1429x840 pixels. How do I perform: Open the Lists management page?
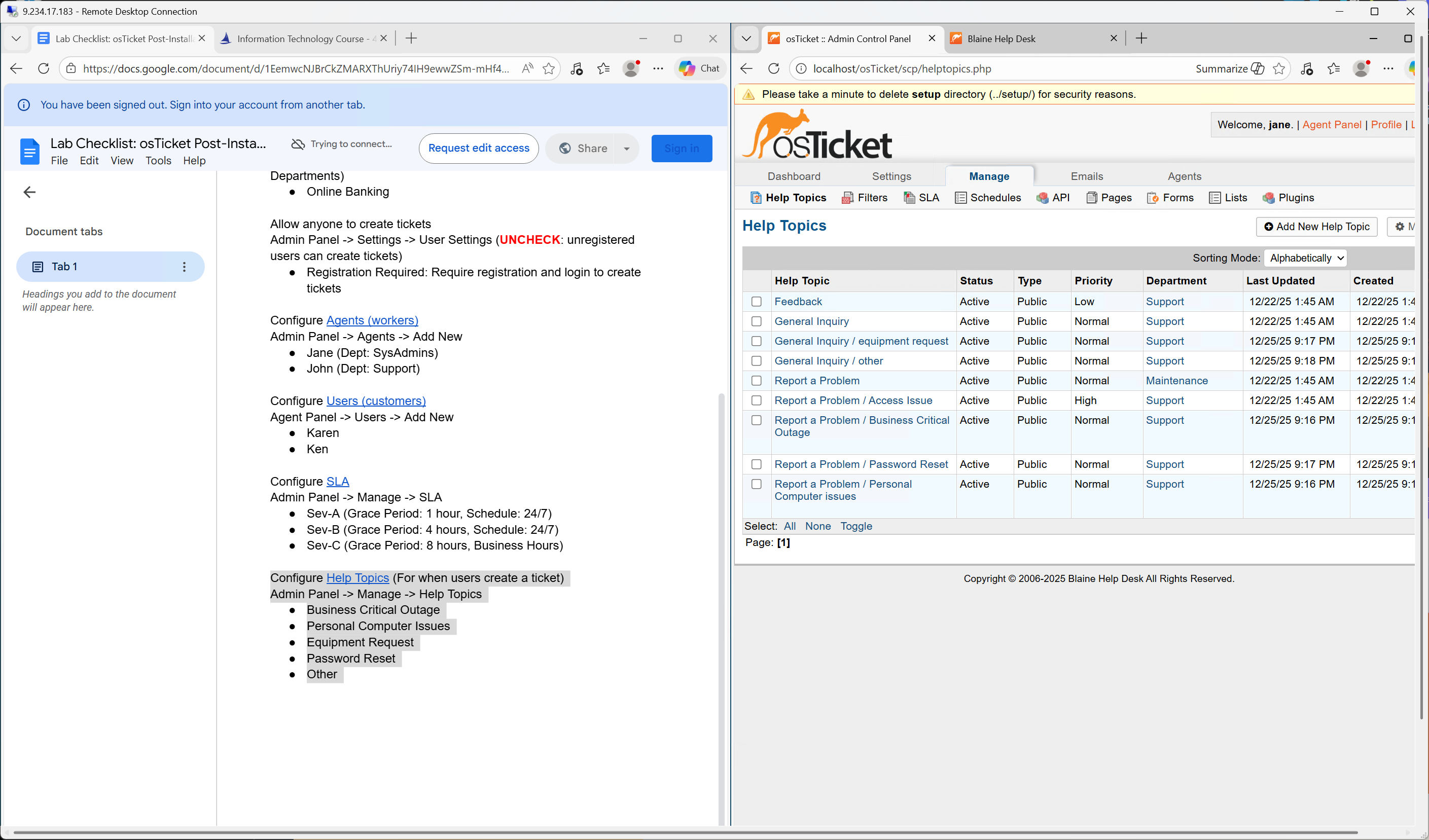pos(1228,198)
